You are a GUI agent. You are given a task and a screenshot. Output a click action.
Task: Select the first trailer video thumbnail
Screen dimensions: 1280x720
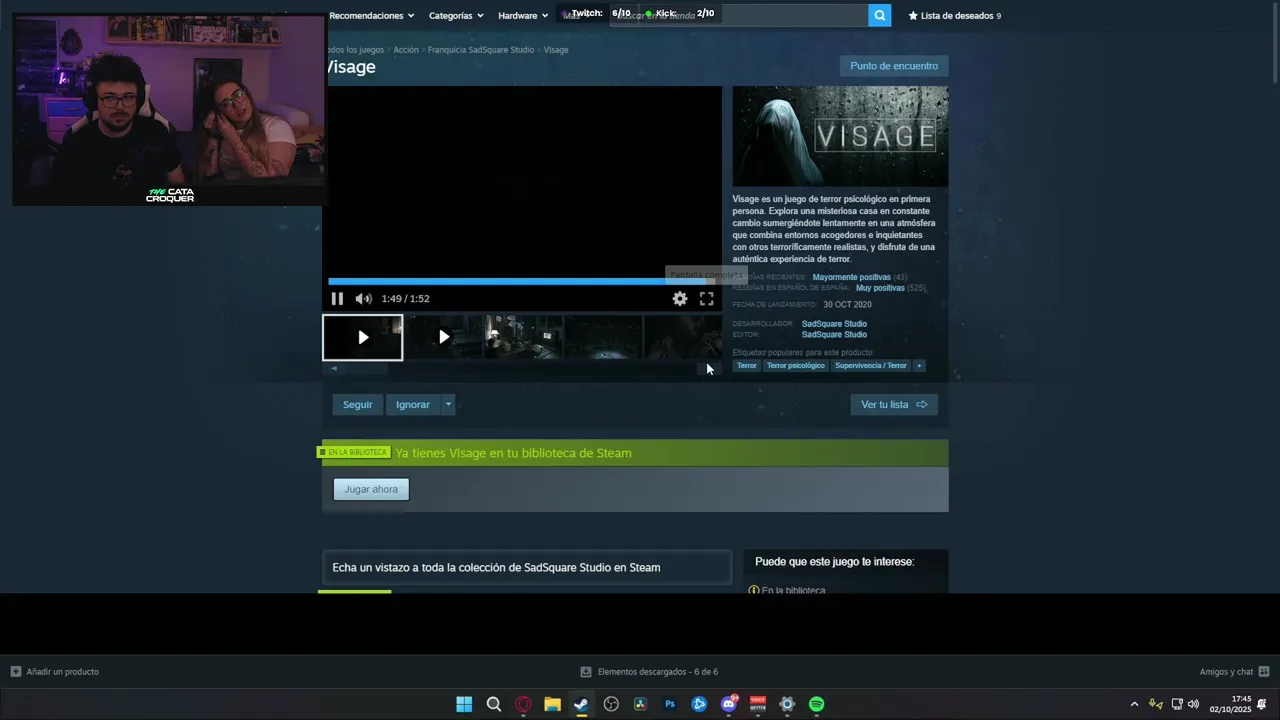tap(363, 337)
